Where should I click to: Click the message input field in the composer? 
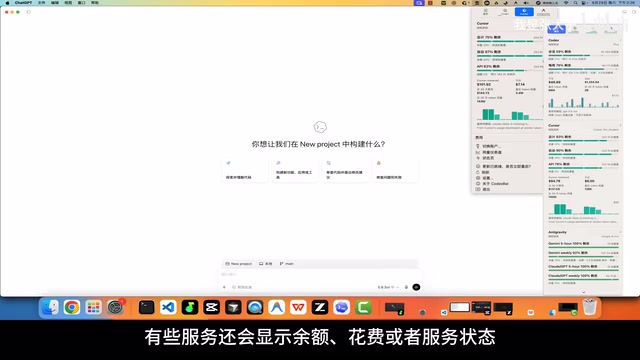[320, 275]
